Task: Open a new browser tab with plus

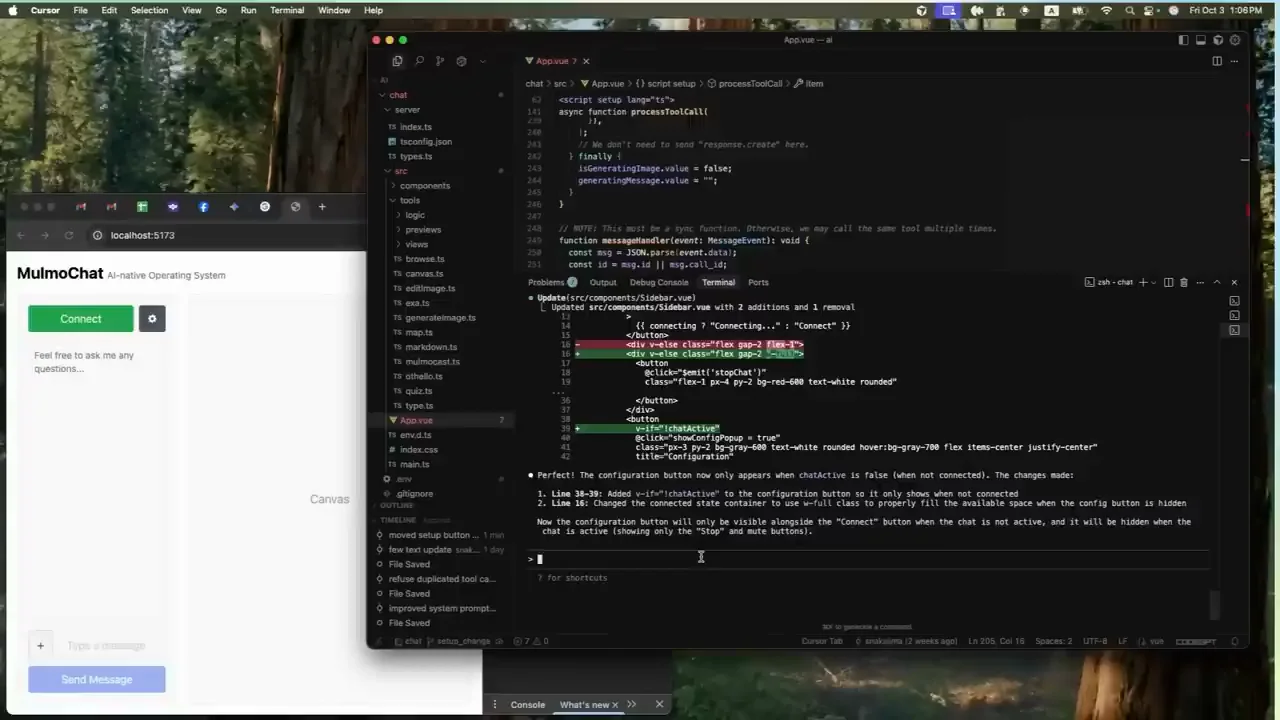Action: [x=322, y=207]
